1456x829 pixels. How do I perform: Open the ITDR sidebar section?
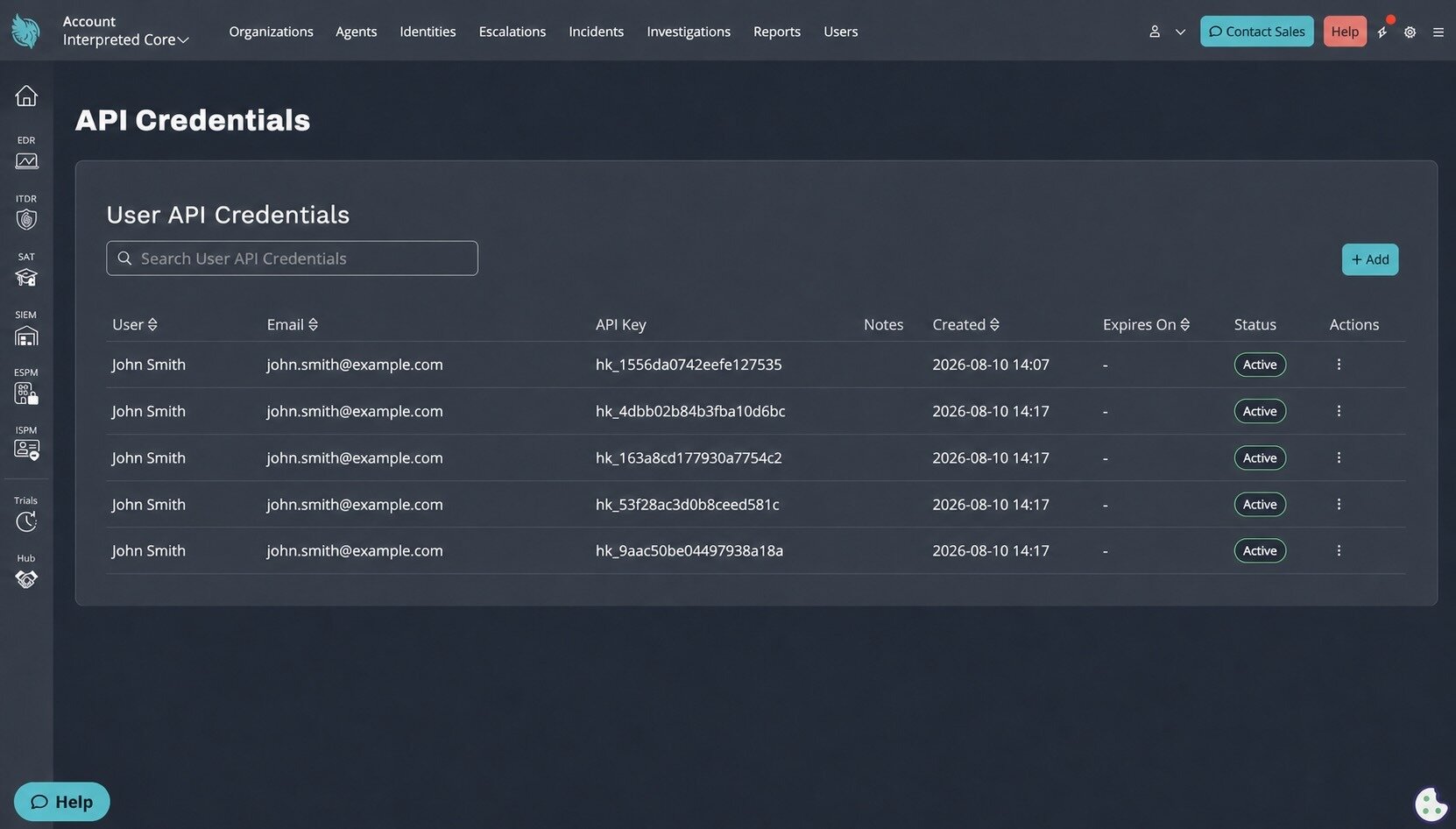point(26,212)
